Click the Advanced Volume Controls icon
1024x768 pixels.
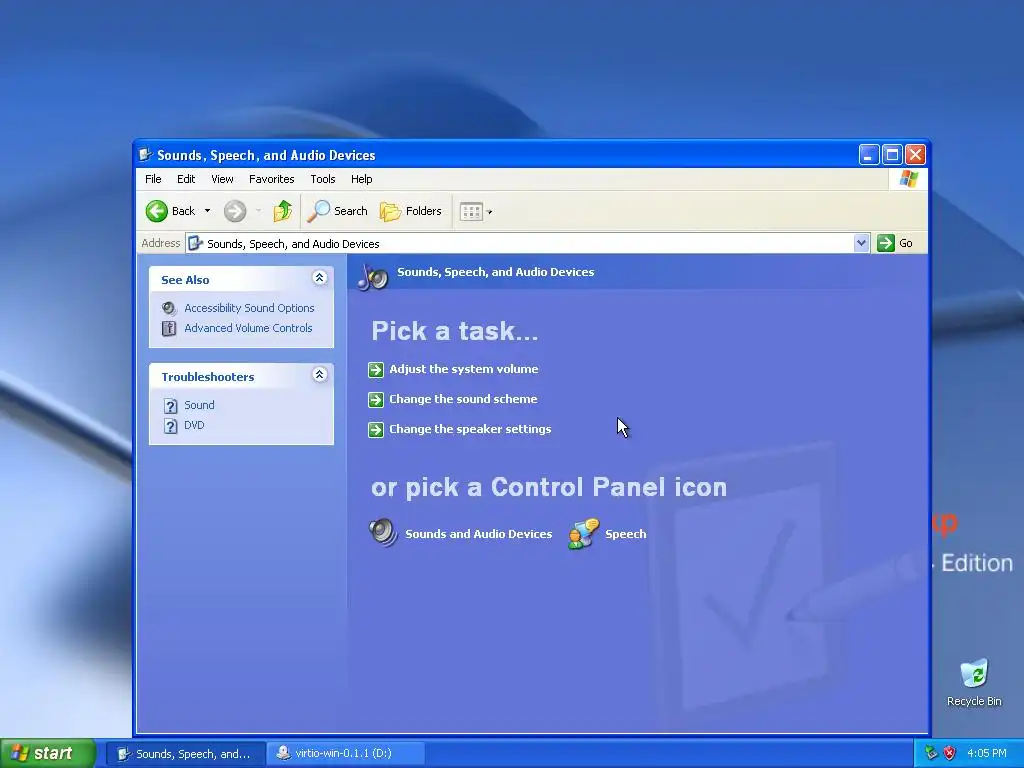coord(169,328)
